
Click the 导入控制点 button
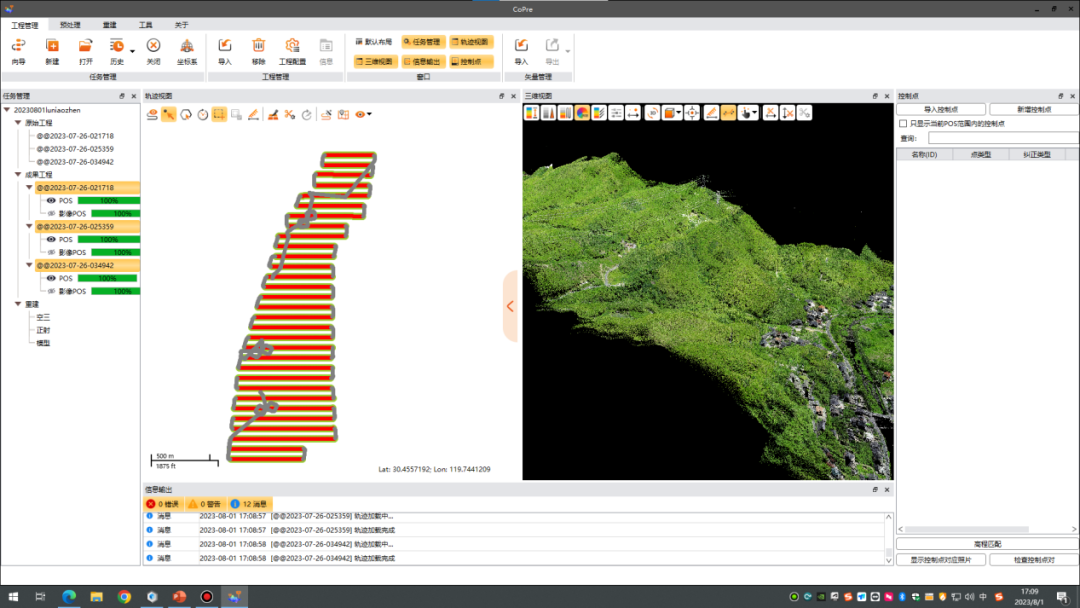pos(941,109)
